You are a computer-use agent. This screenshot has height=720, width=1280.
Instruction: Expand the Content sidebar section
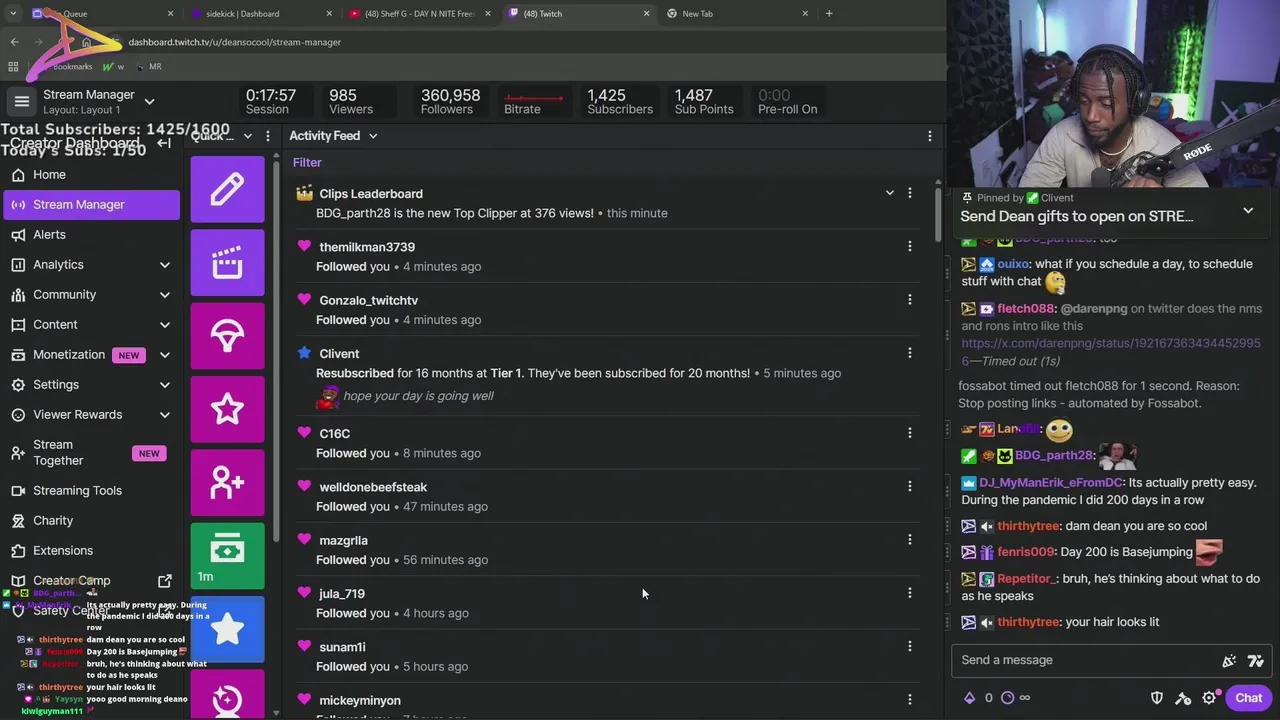tap(165, 324)
